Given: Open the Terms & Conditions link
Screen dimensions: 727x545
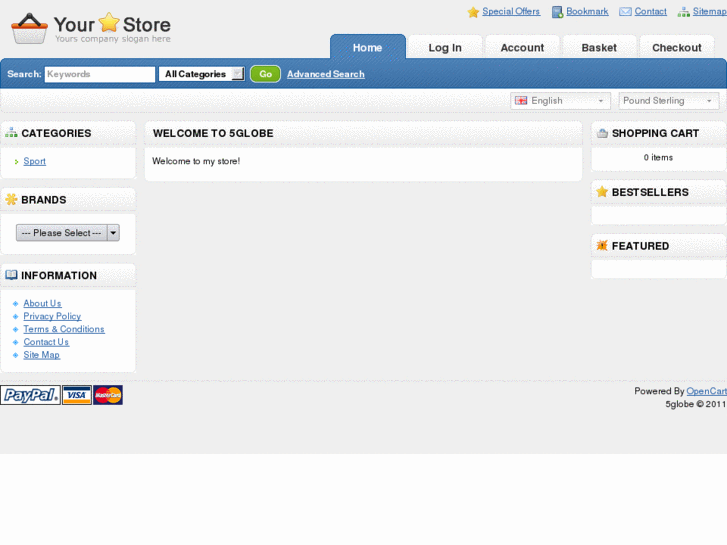Looking at the screenshot, I should 64,329.
